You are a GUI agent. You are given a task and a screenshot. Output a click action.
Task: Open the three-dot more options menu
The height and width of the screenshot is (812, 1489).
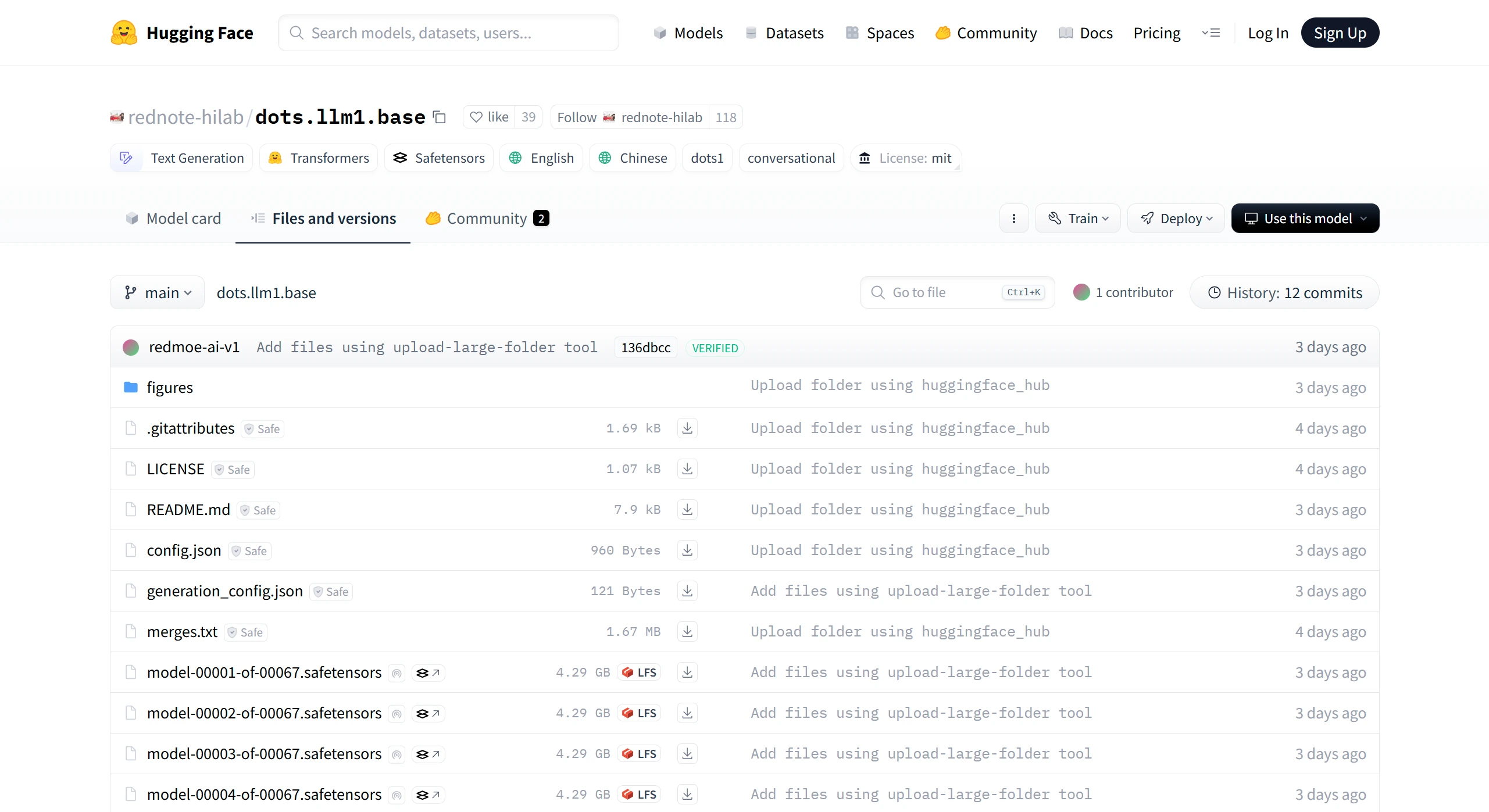(1014, 219)
